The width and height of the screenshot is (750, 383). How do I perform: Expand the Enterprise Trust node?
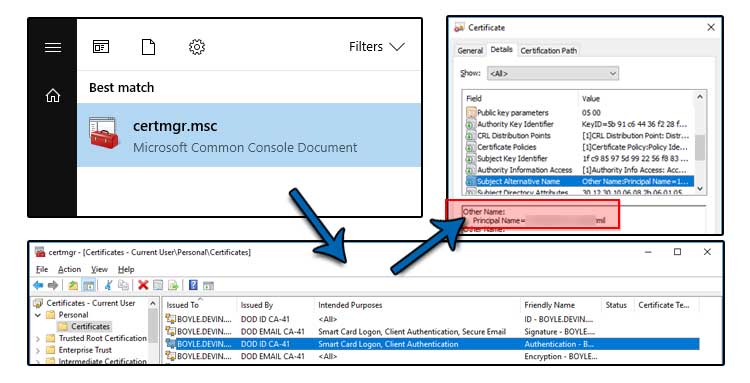point(38,350)
